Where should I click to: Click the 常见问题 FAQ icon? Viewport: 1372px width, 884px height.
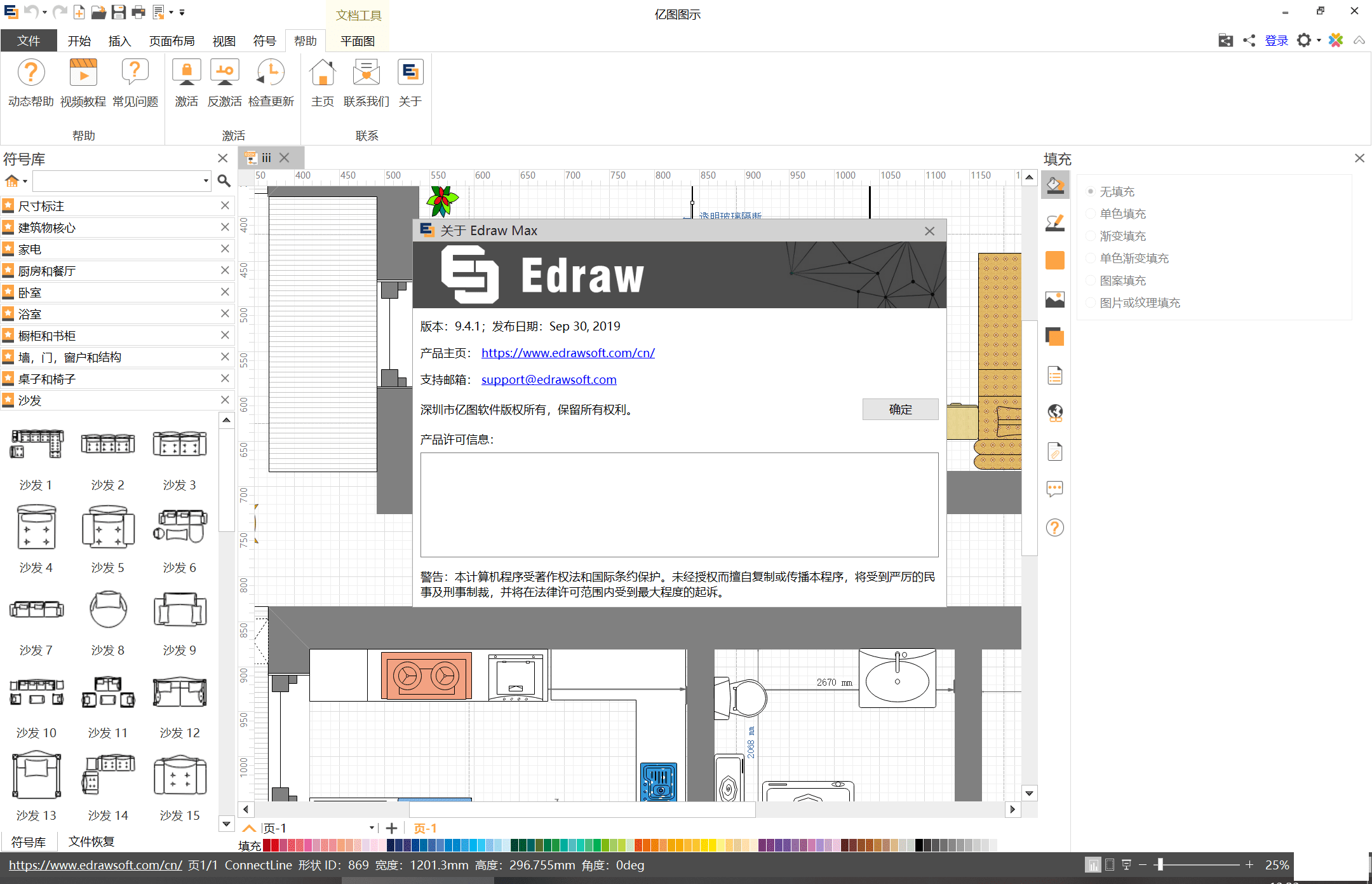135,83
